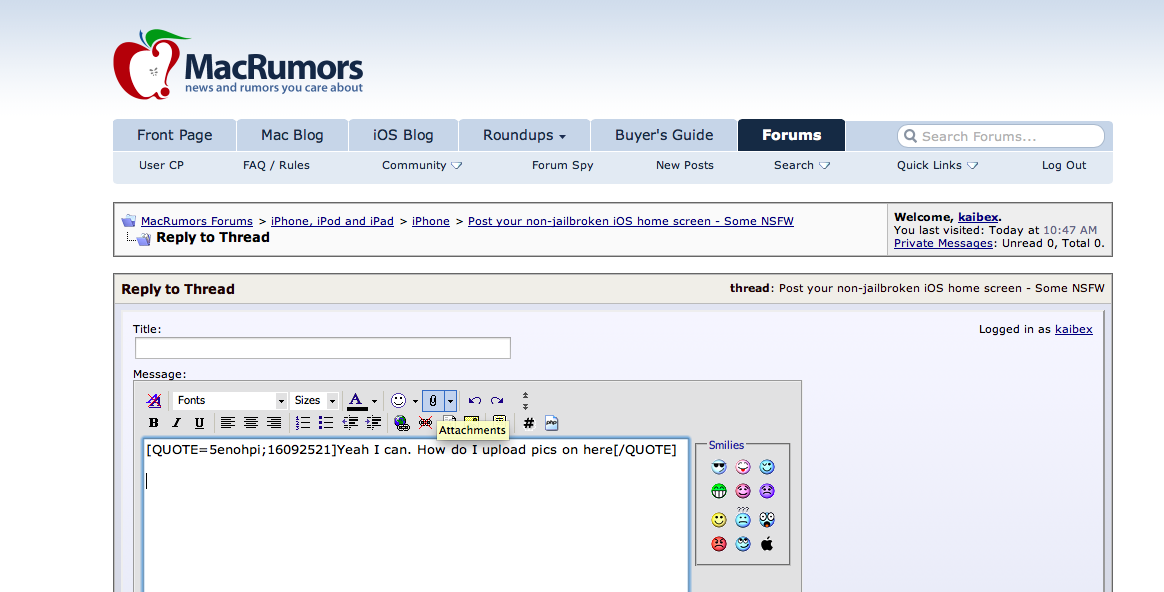Wrap selection in PHP tags icon
Image resolution: width=1164 pixels, height=592 pixels.
pyautogui.click(x=552, y=423)
